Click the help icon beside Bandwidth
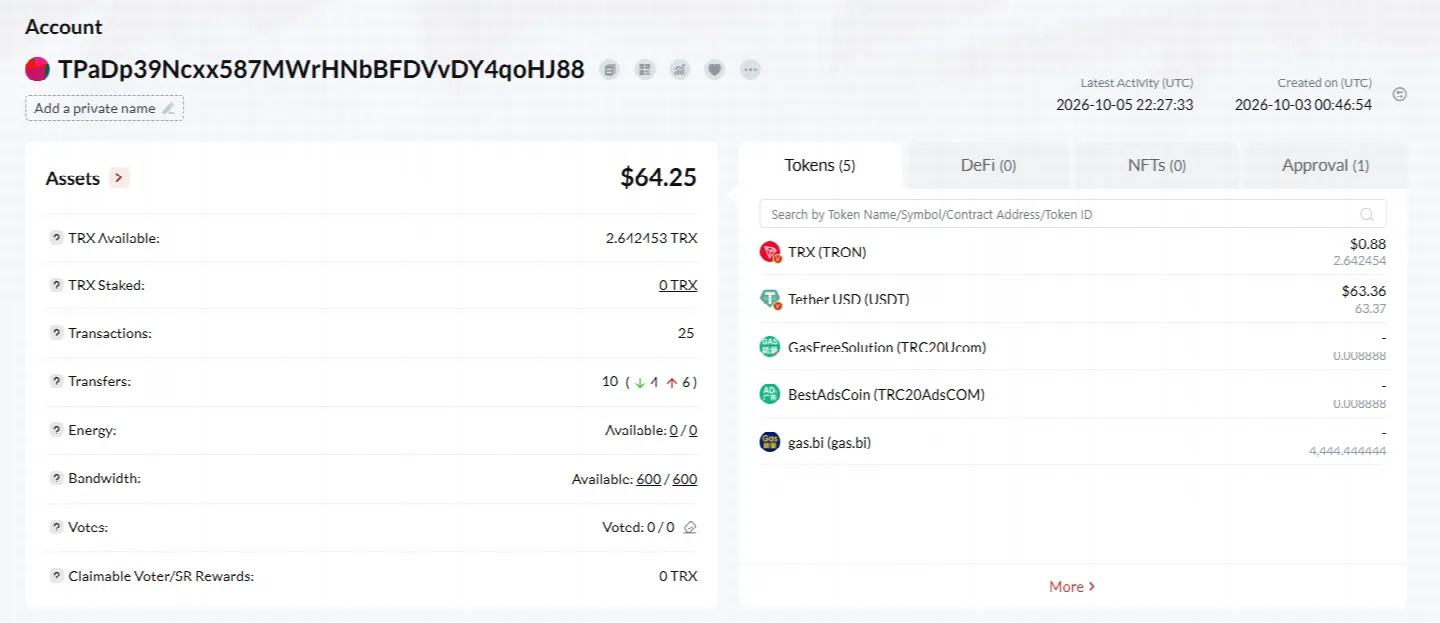 57,478
